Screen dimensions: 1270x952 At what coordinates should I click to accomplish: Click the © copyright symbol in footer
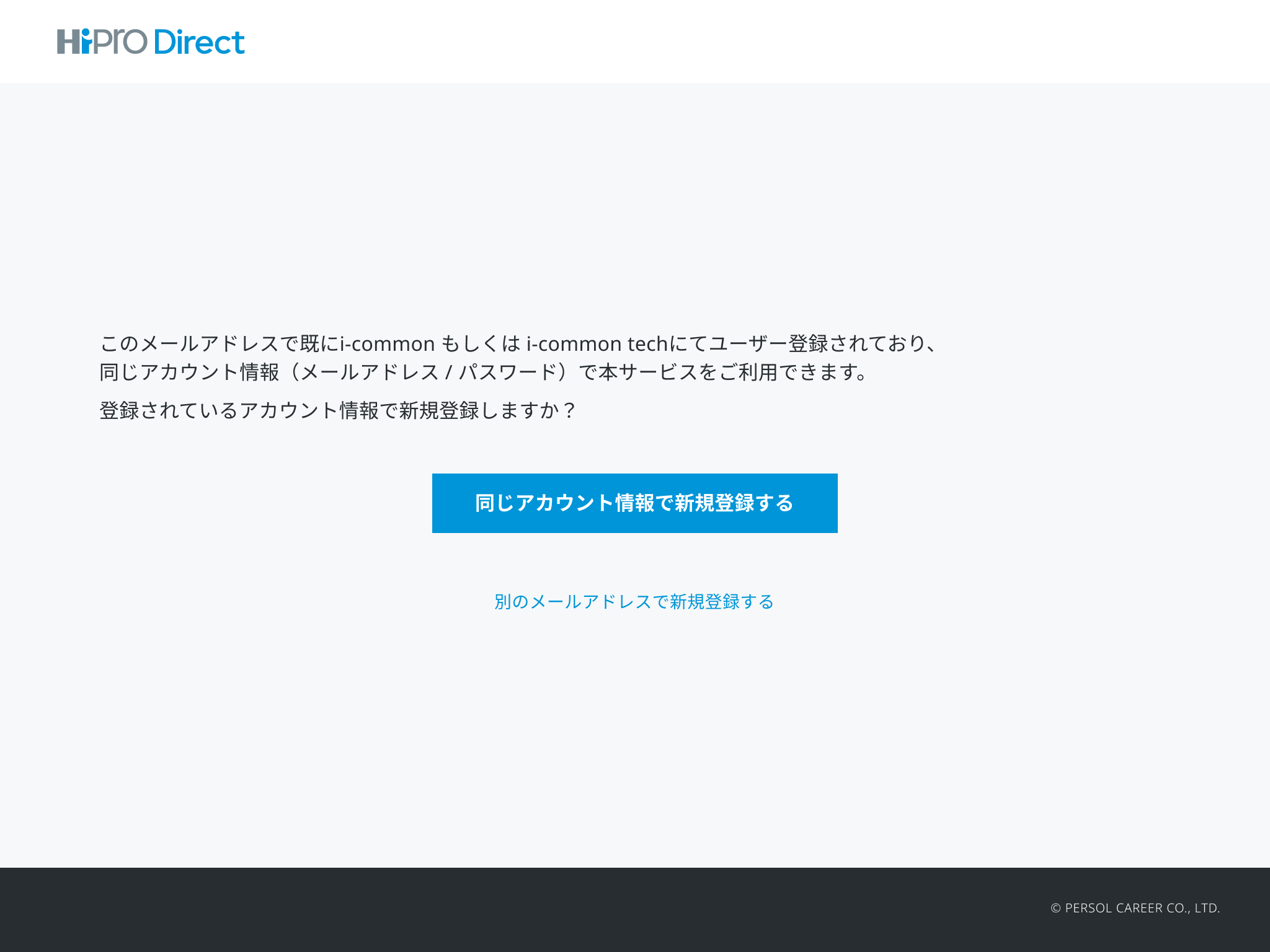1055,908
